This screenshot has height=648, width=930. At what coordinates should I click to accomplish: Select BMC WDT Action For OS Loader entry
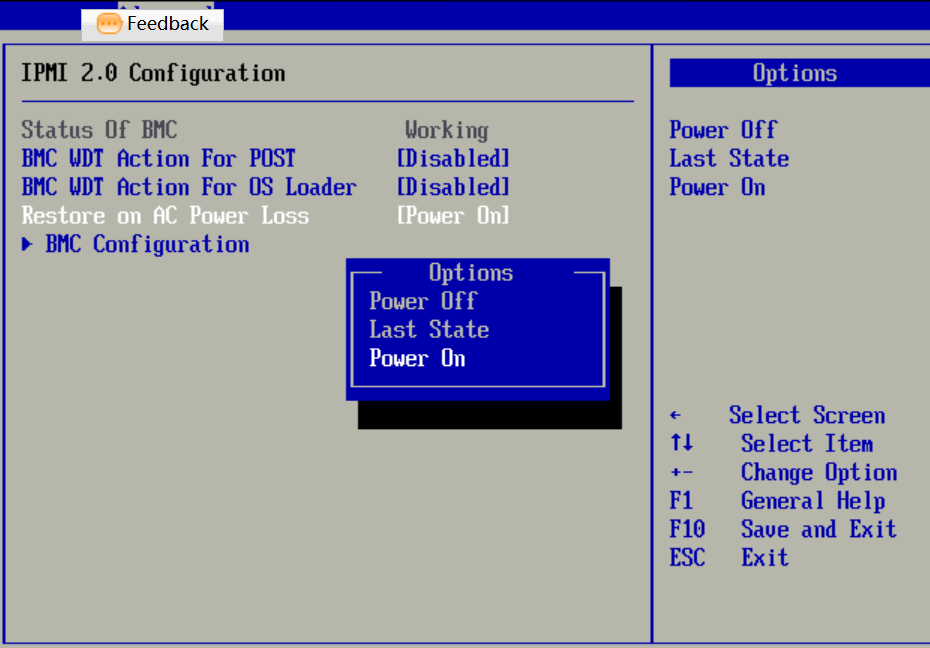click(x=188, y=188)
